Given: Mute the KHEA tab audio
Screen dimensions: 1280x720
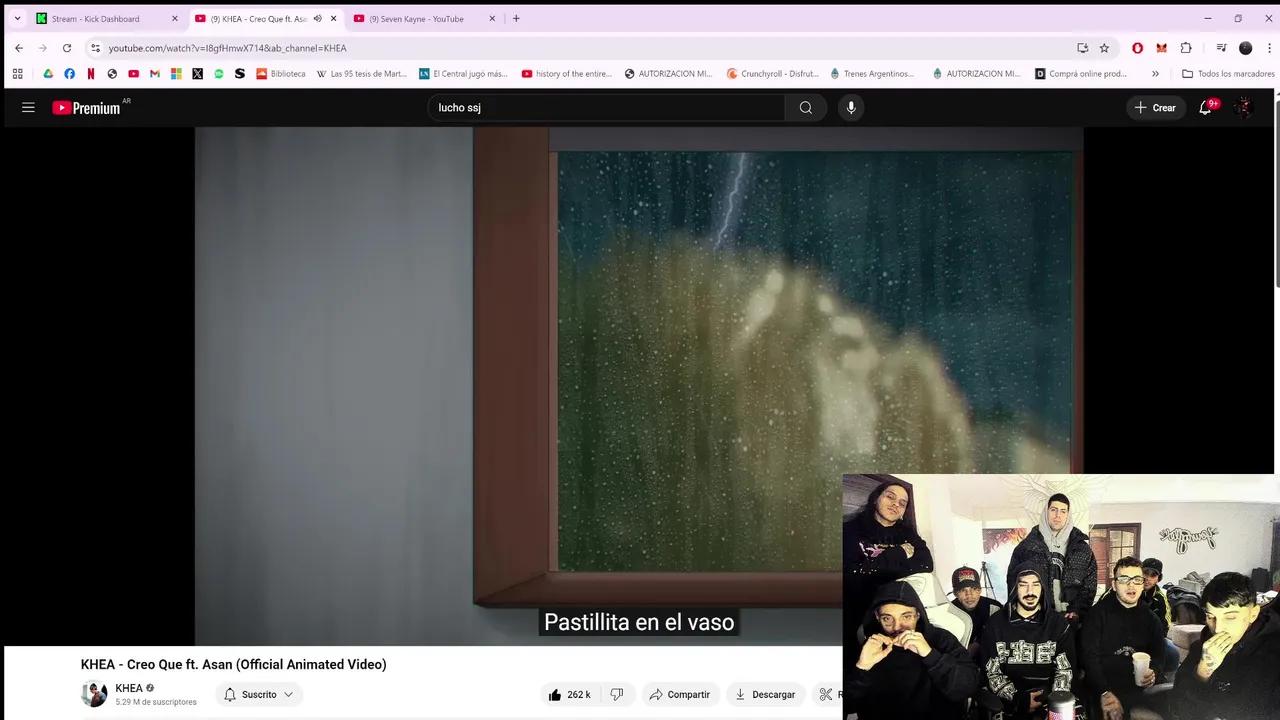Looking at the screenshot, I should click(318, 18).
